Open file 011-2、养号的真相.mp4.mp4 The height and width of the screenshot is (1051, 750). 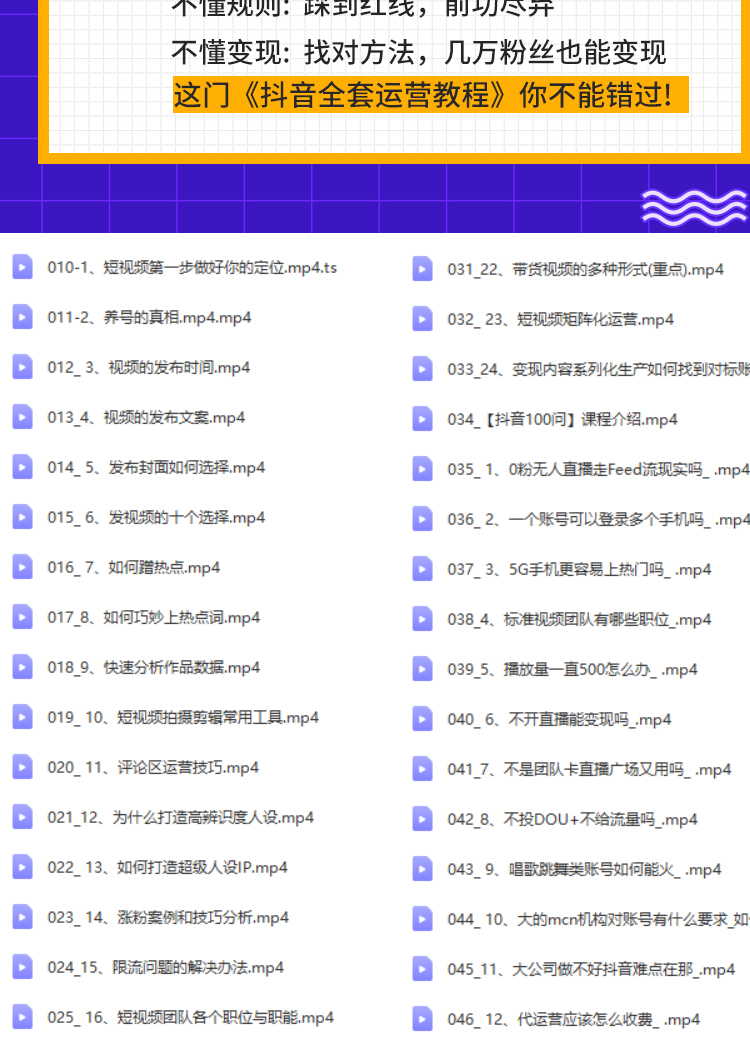coord(149,317)
